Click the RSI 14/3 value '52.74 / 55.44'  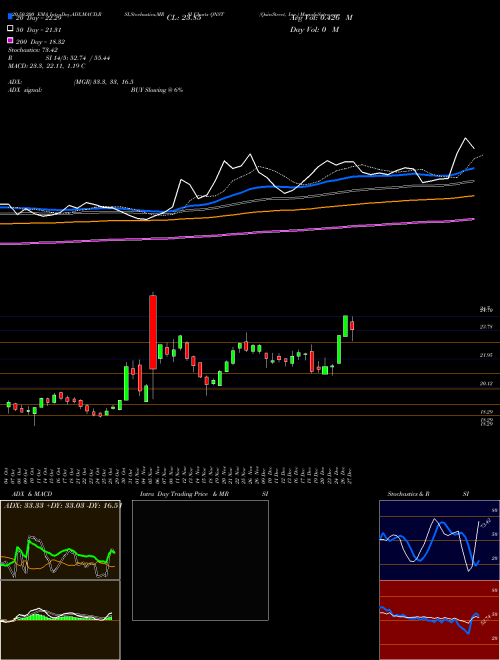pos(91,58)
